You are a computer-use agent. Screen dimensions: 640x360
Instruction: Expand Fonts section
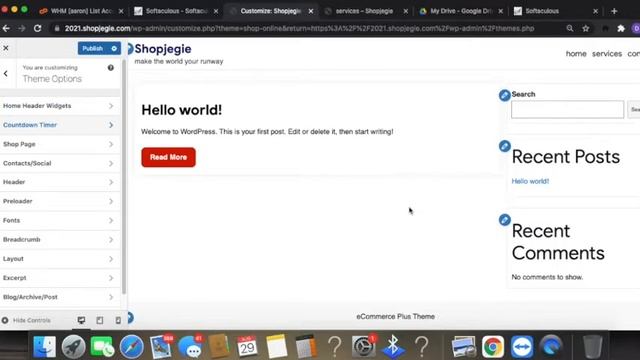pyautogui.click(x=60, y=220)
